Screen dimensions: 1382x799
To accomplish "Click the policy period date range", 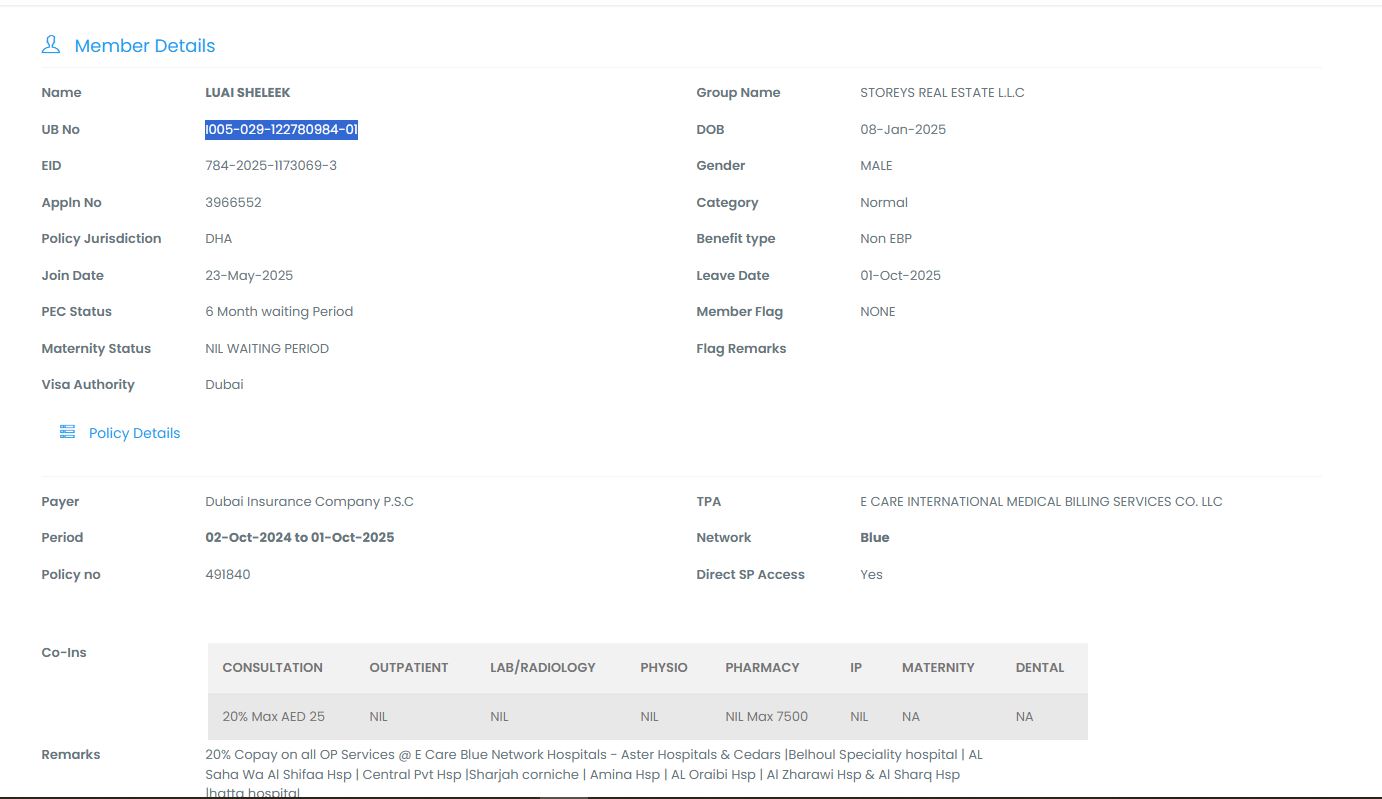I will (300, 538).
